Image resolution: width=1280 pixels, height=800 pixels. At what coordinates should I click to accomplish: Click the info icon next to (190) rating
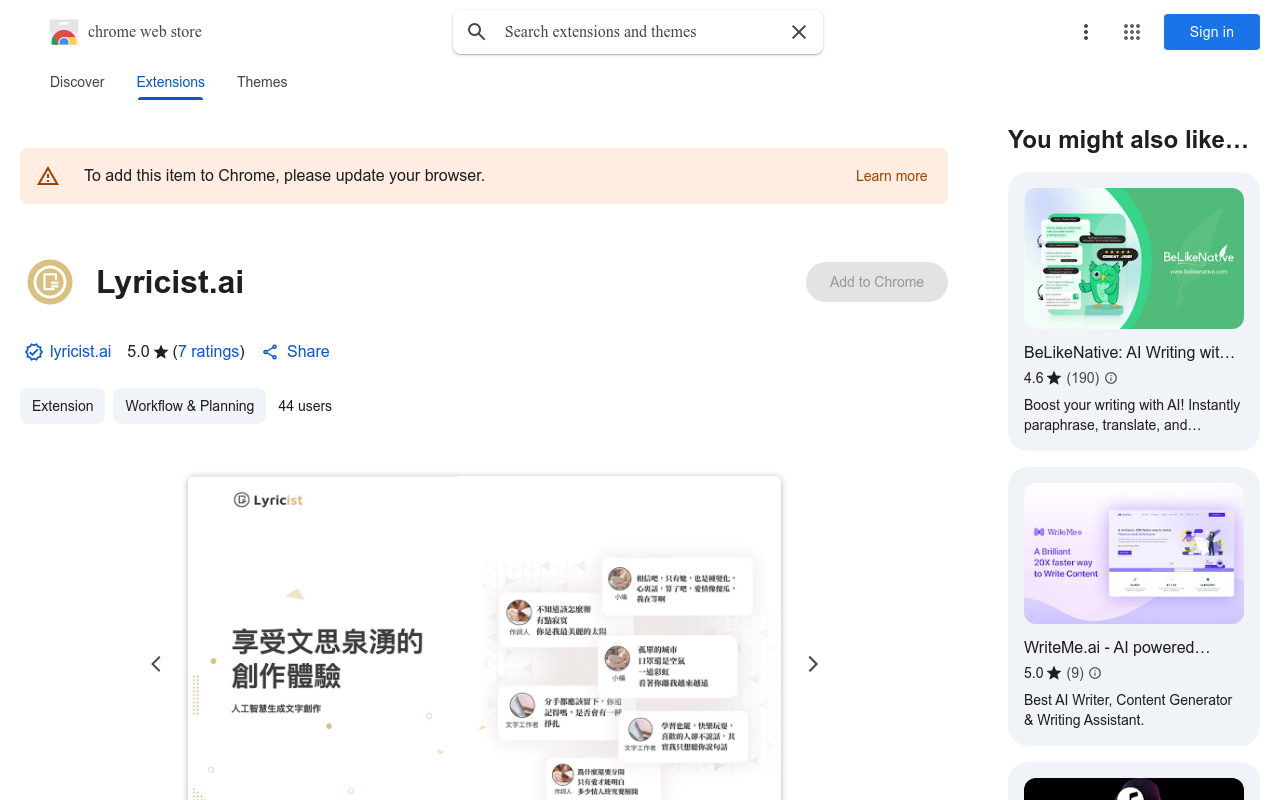click(1111, 378)
